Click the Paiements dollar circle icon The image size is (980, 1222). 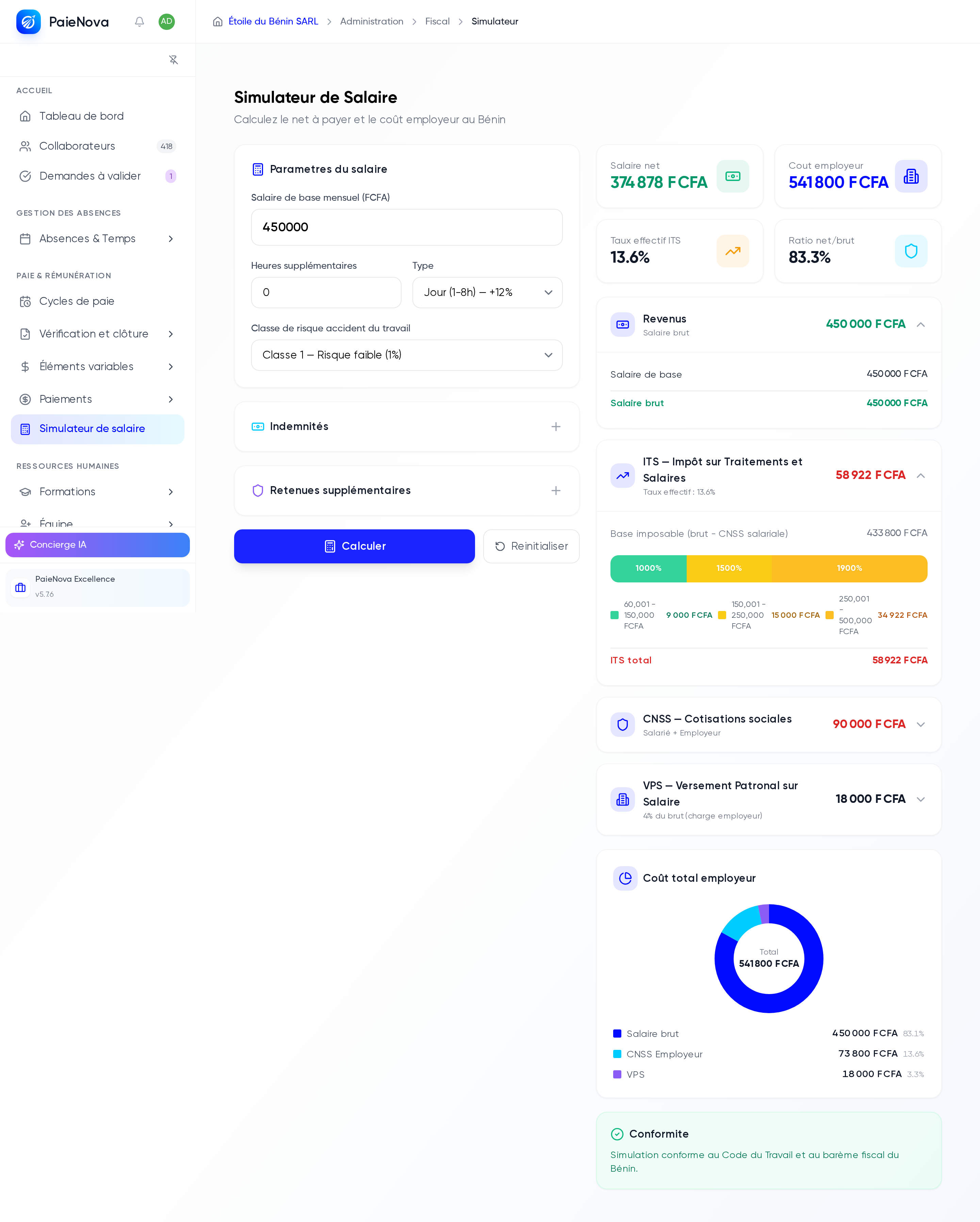click(x=25, y=399)
